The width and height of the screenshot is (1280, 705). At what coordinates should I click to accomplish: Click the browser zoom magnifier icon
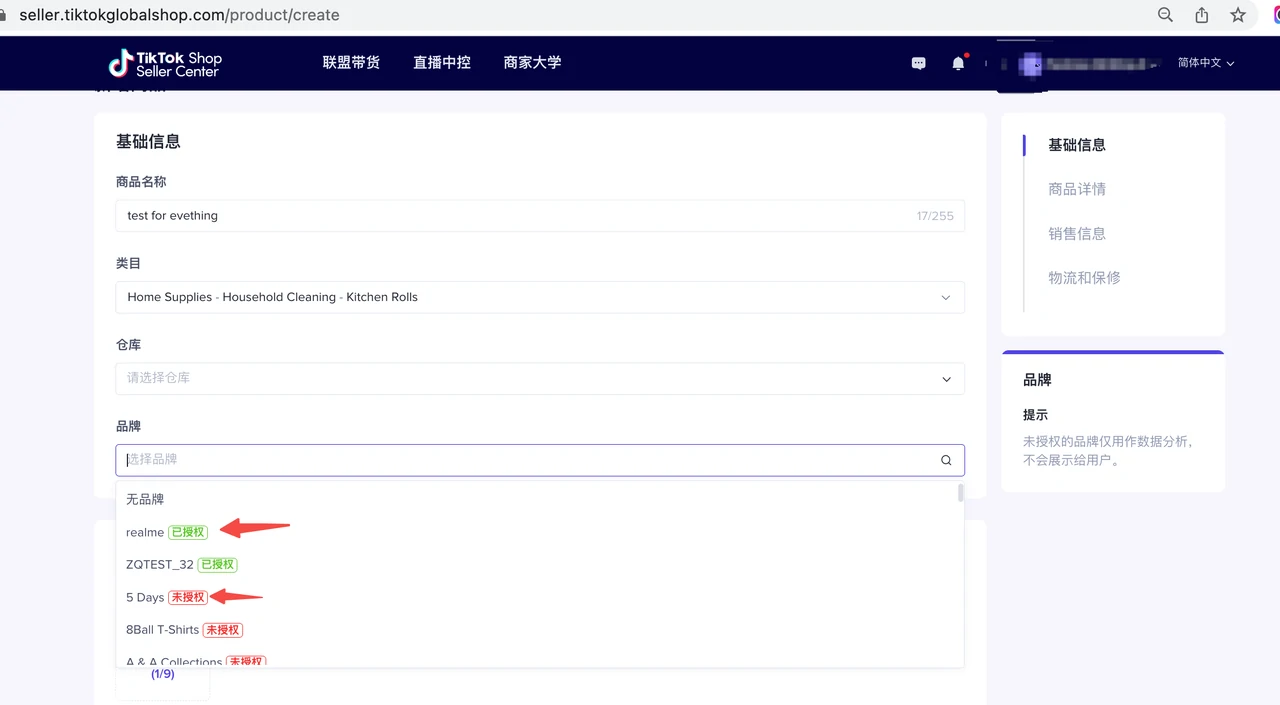coord(1165,15)
